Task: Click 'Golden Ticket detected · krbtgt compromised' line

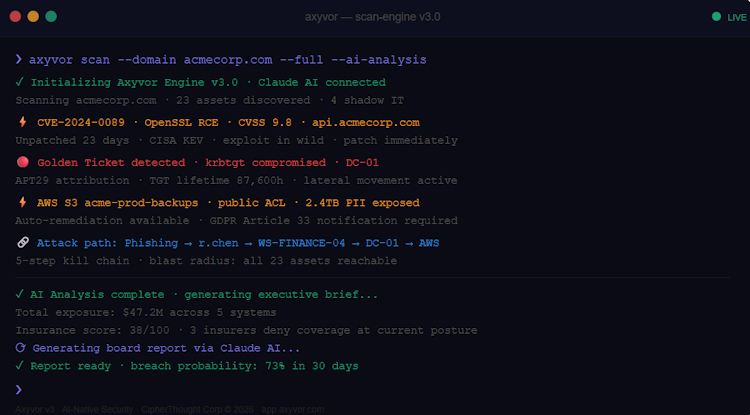Action: 208,163
